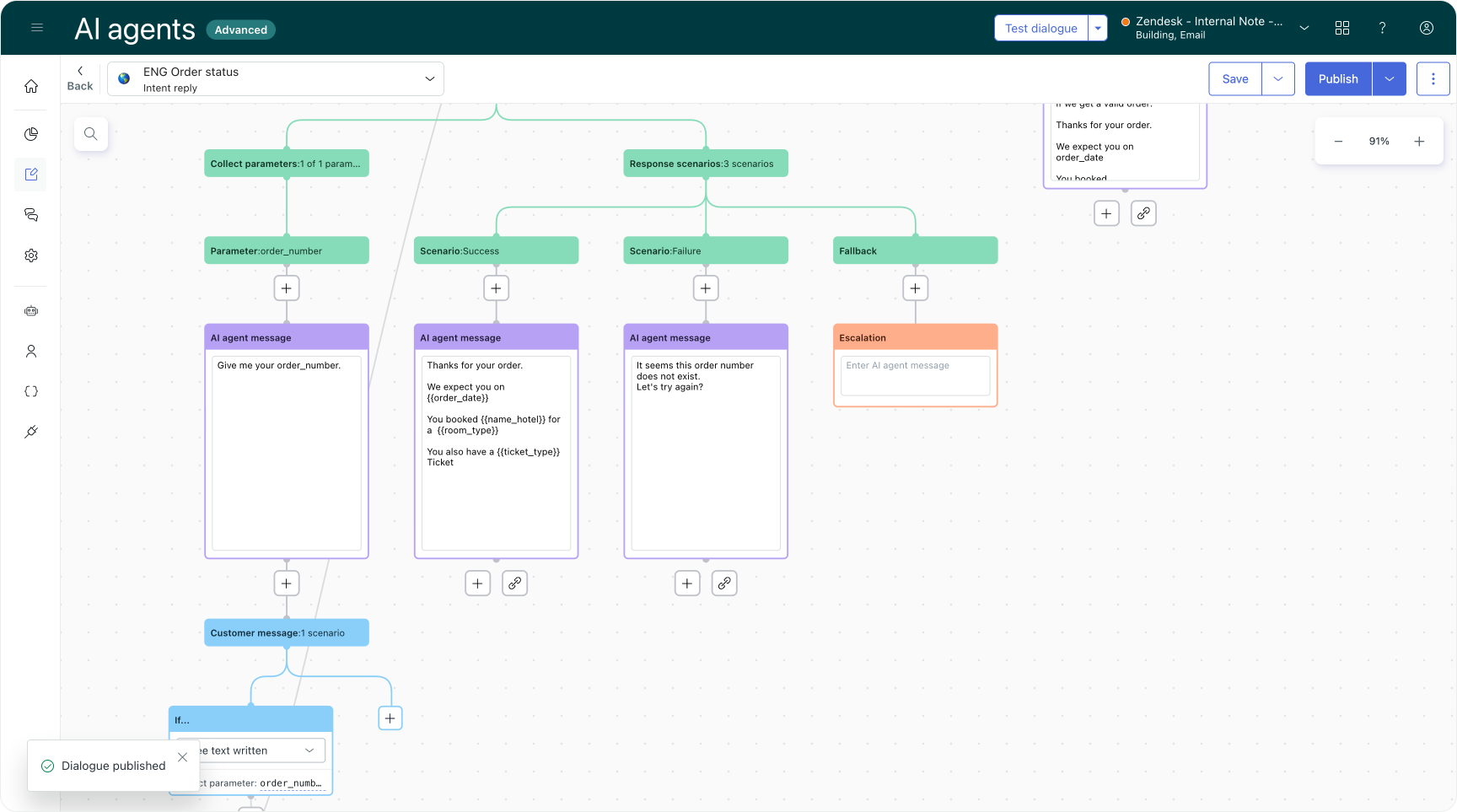Zoom out the canvas with minus
The height and width of the screenshot is (812, 1457).
[1338, 142]
